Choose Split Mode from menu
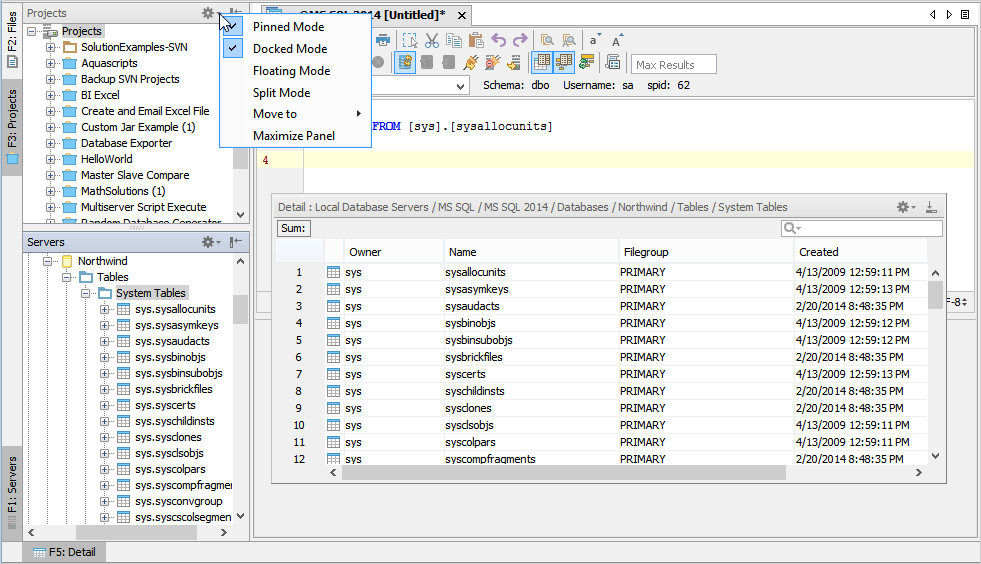 click(x=296, y=93)
